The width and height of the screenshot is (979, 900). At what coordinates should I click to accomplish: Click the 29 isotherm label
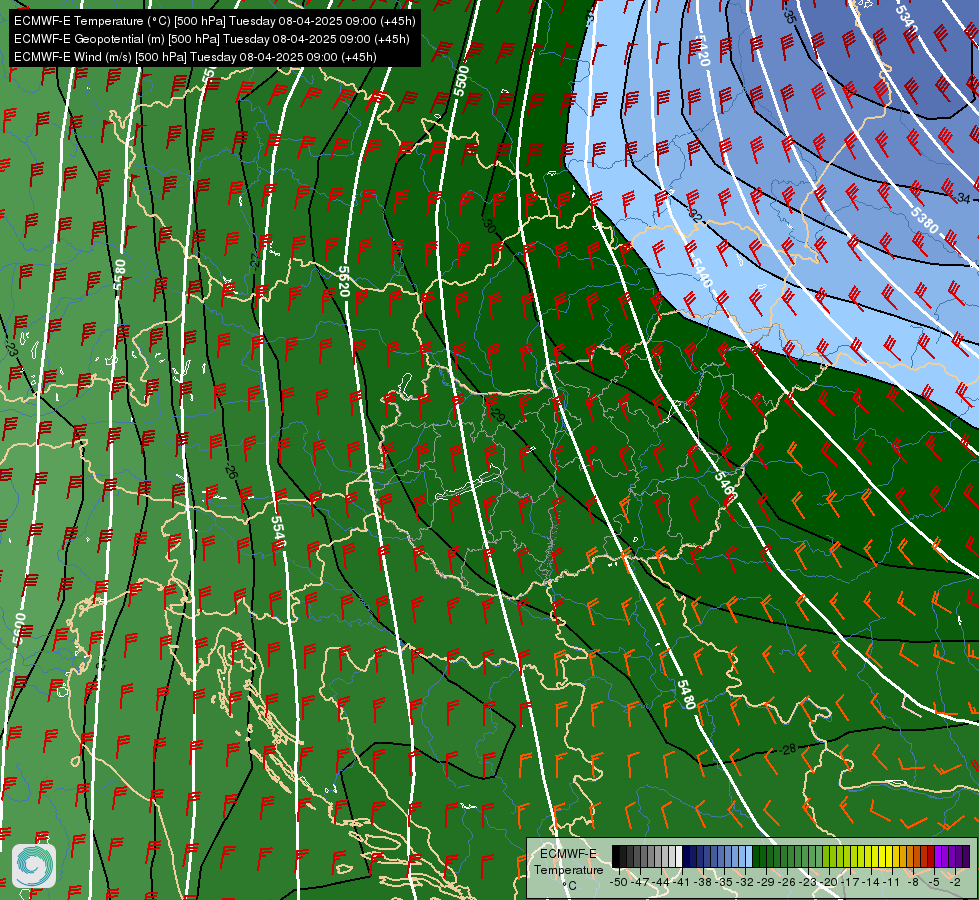498,415
